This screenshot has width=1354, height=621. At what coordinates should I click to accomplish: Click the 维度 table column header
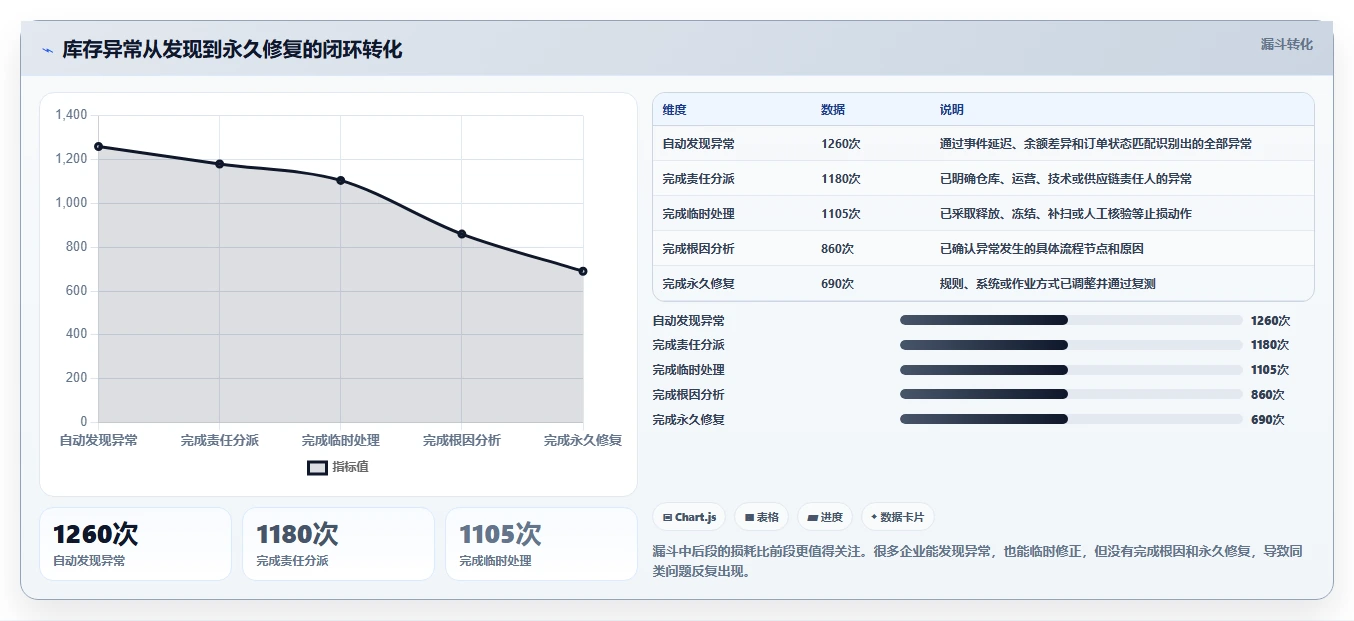click(674, 110)
